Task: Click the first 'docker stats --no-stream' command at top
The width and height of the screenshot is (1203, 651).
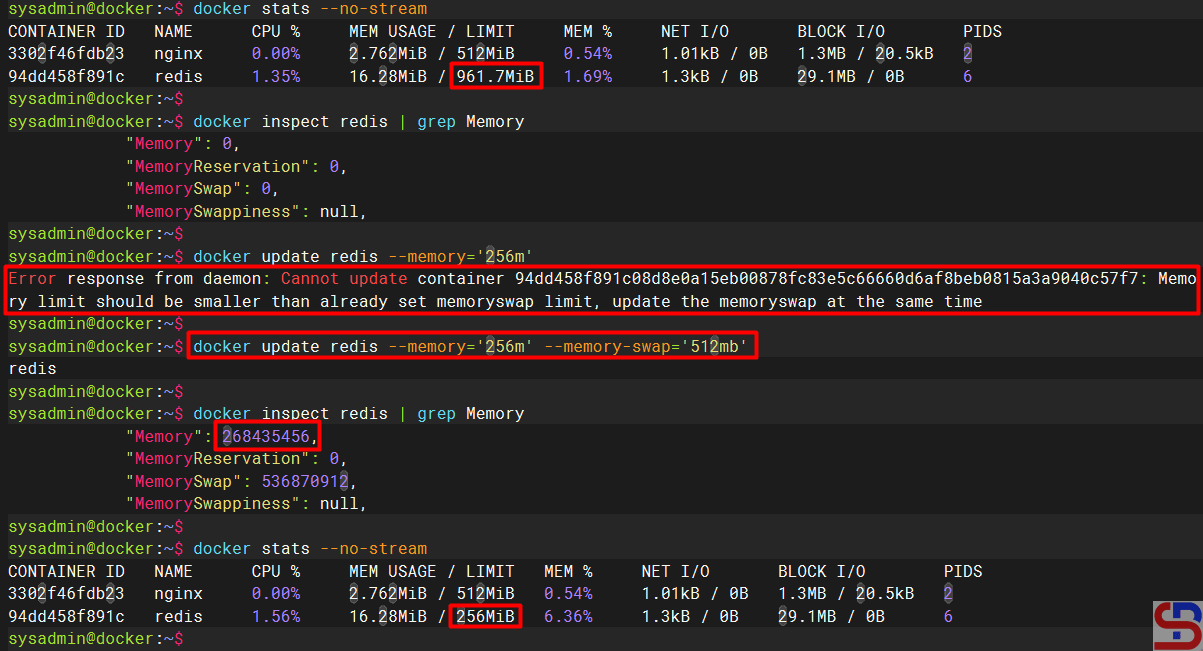Action: [310, 9]
